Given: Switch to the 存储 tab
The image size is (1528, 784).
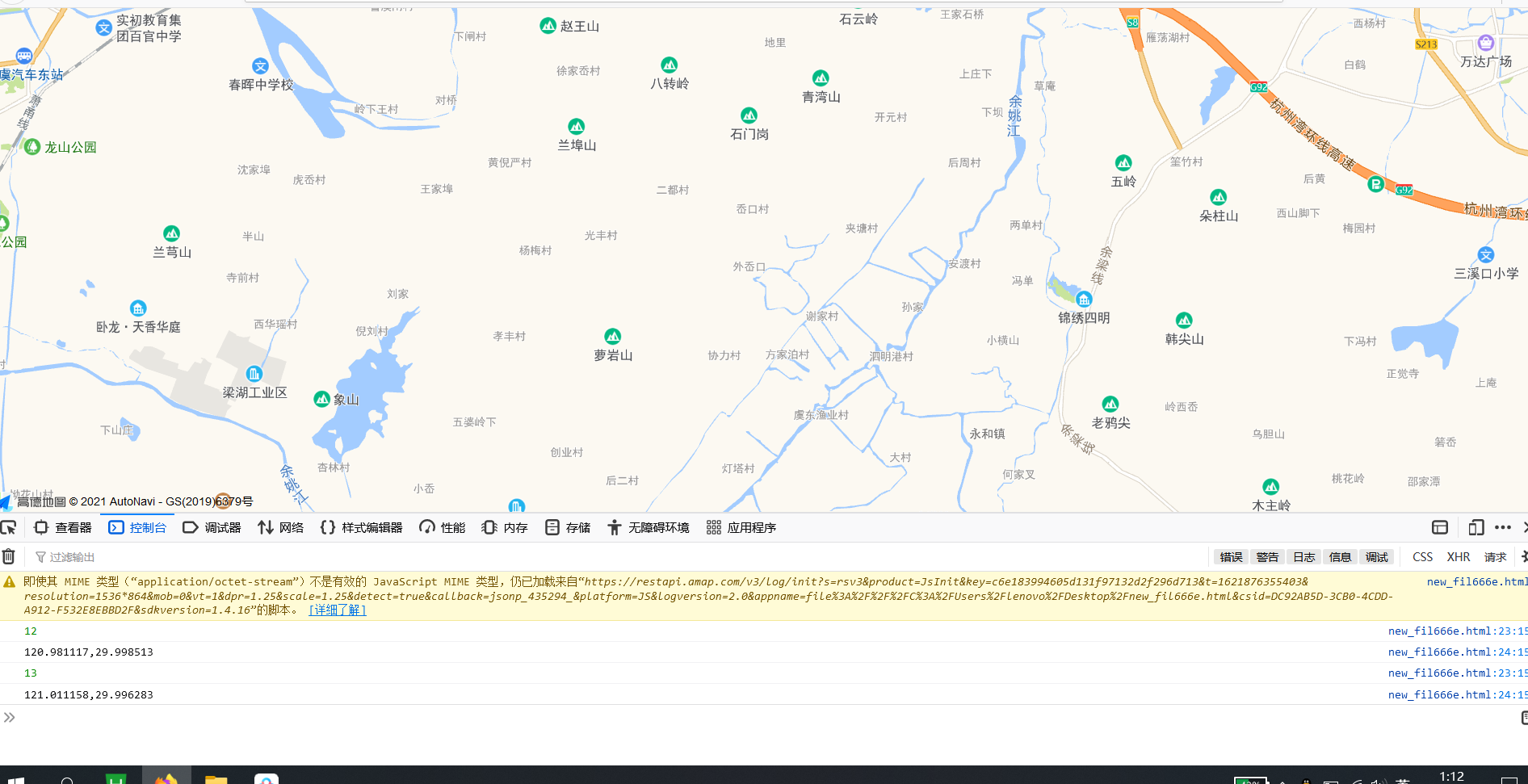Looking at the screenshot, I should [x=568, y=527].
